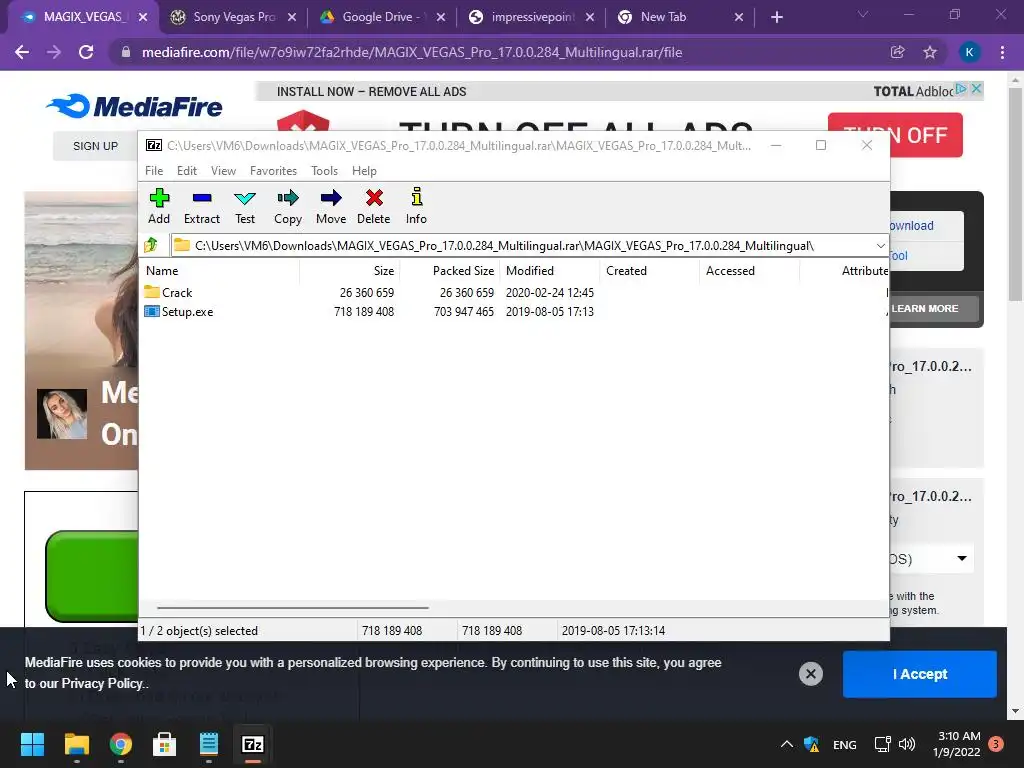
Task: Click the Test archive icon
Action: click(245, 206)
